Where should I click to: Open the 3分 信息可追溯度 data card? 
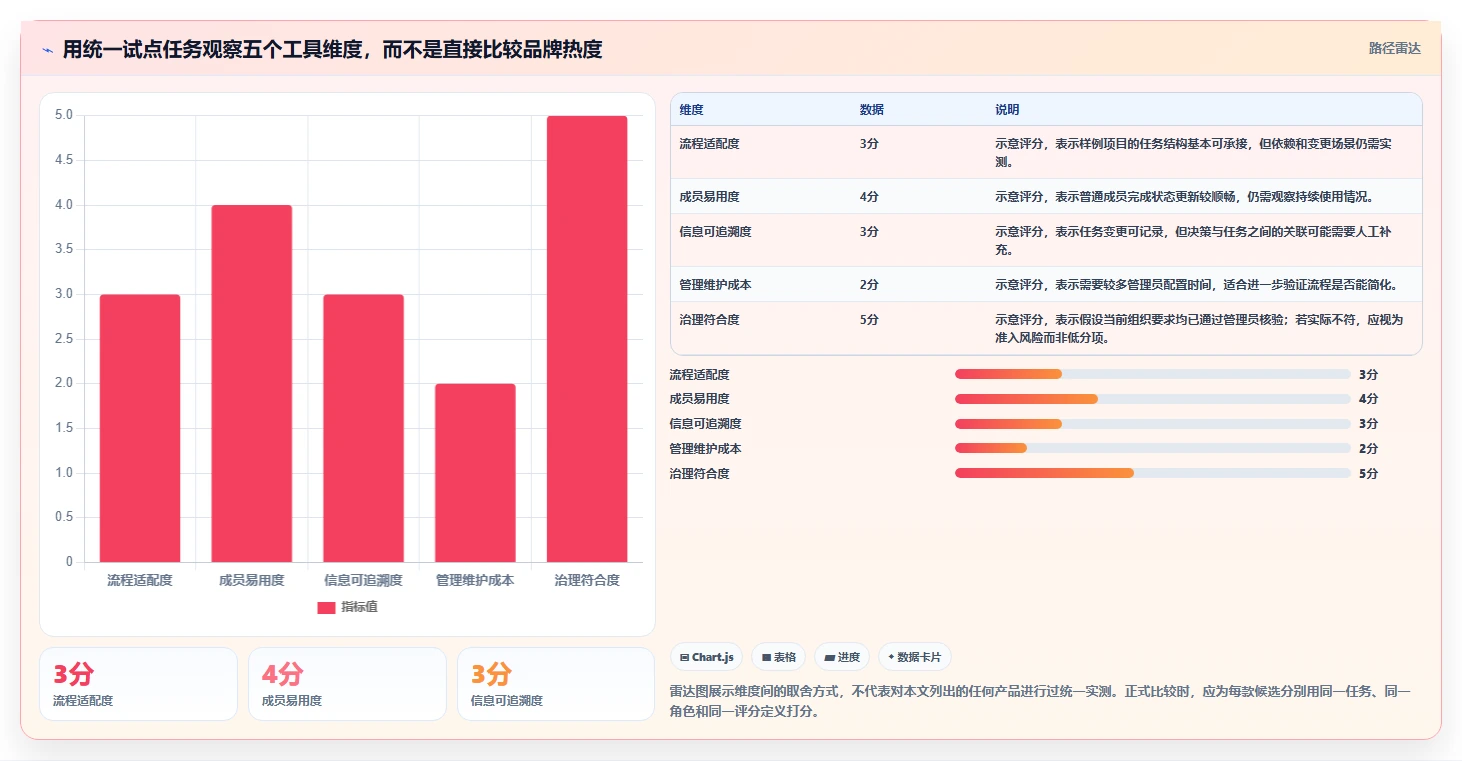556,684
